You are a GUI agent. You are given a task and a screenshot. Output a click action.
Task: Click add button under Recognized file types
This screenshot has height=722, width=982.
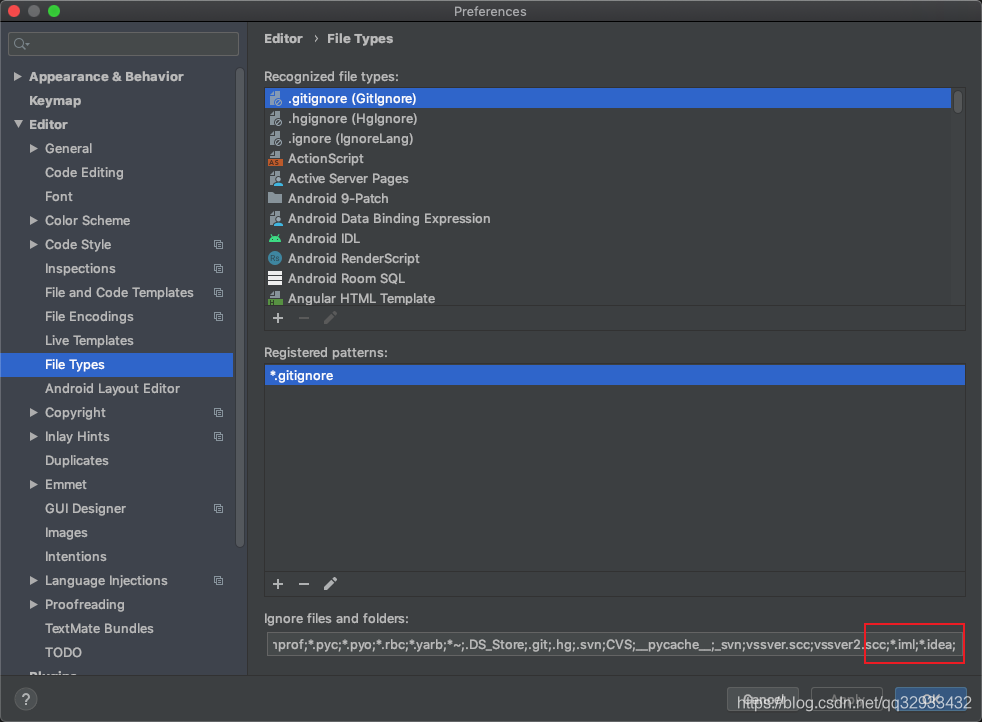click(x=278, y=318)
